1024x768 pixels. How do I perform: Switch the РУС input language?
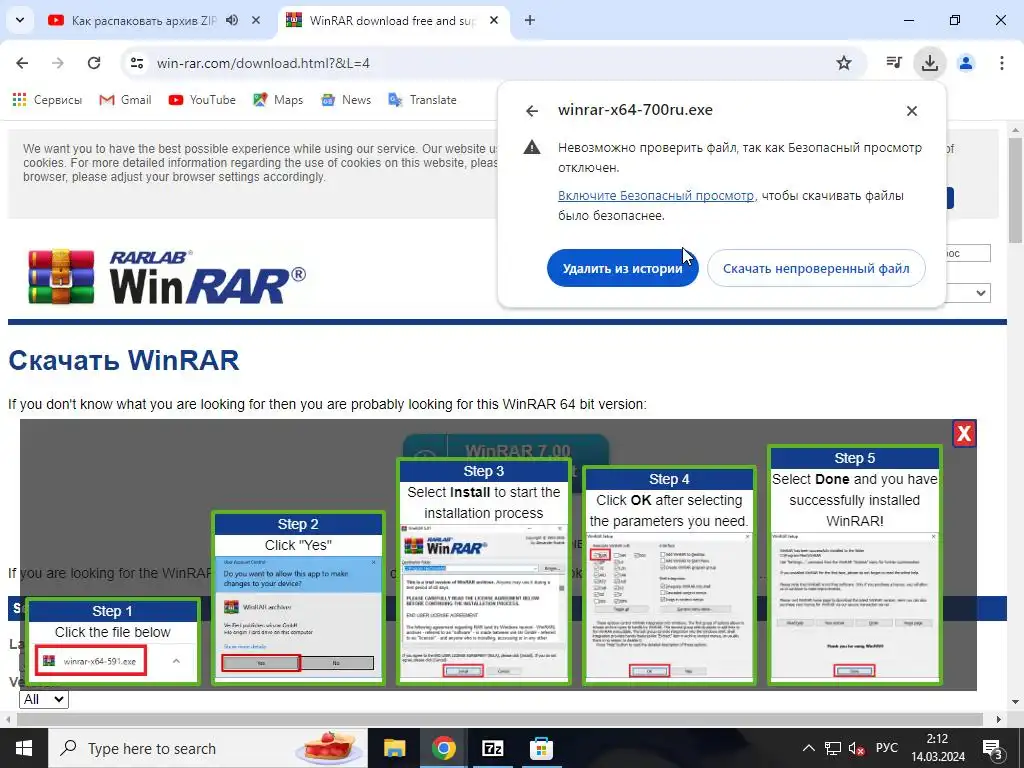[886, 748]
